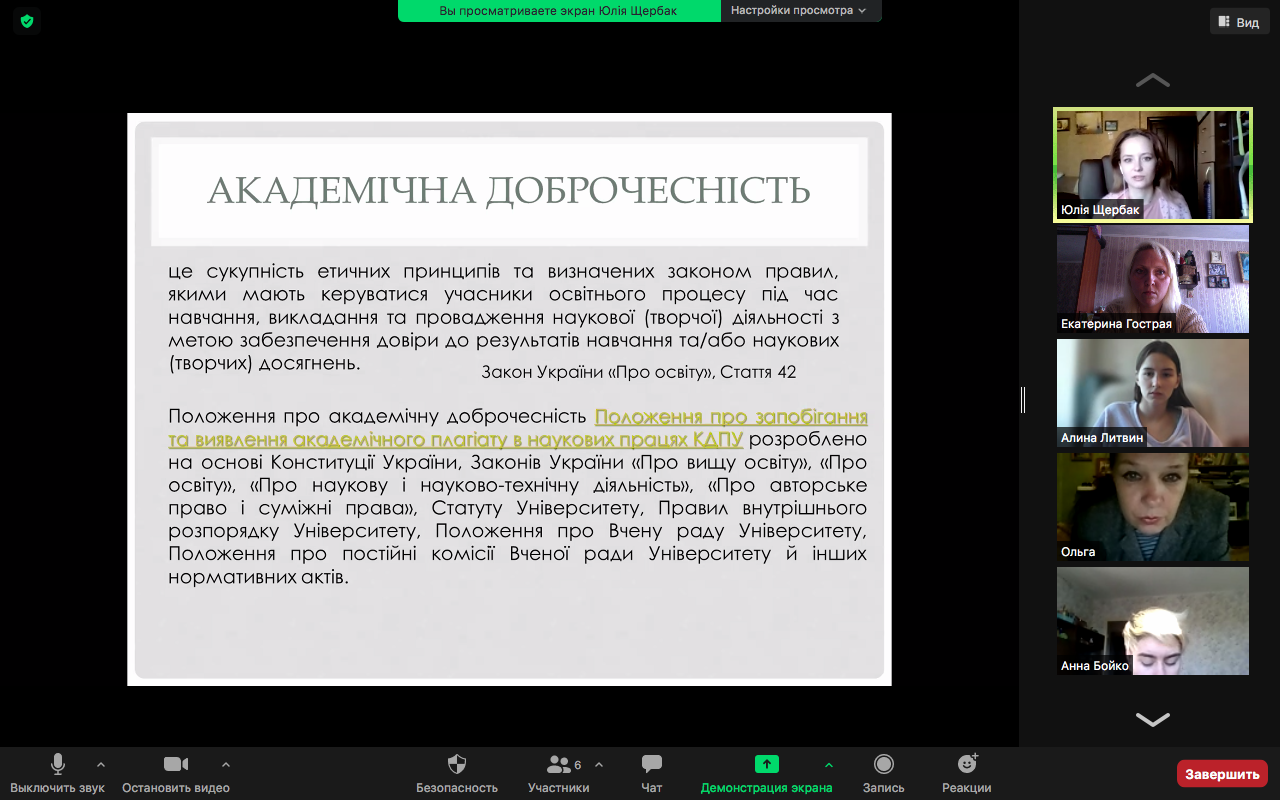Viewport: 1280px width, 800px height.
Task: Mute the microphone via Выключить звук
Action: pyautogui.click(x=57, y=772)
